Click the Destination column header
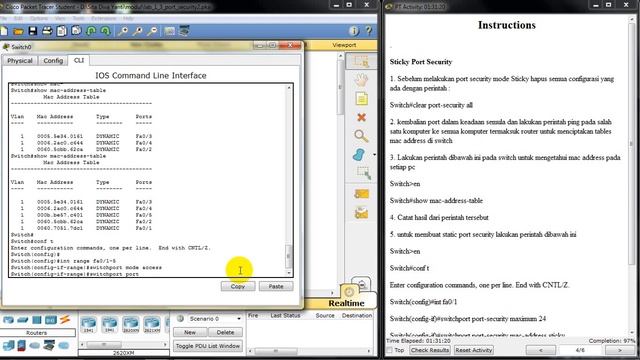Screen dimensions: 640x360 357,316
